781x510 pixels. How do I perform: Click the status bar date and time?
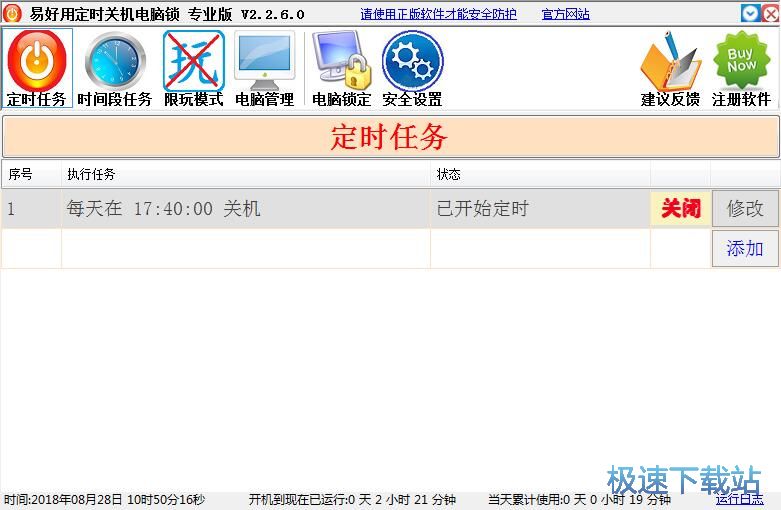104,500
